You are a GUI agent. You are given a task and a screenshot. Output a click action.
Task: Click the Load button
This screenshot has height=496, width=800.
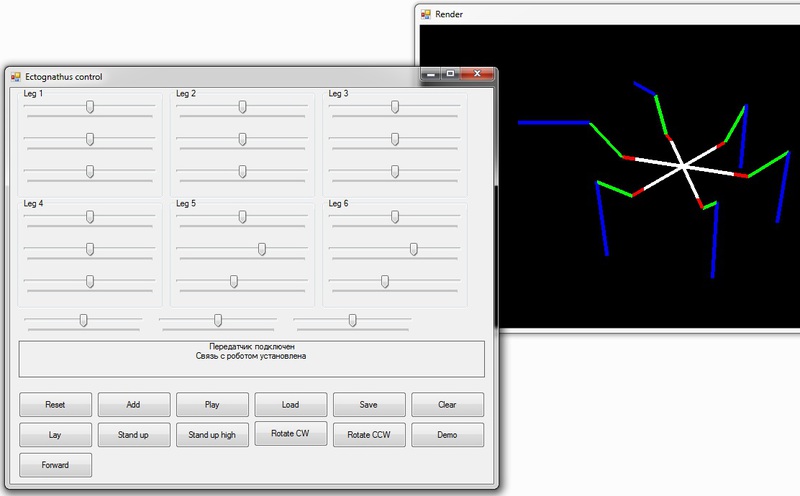pyautogui.click(x=291, y=405)
